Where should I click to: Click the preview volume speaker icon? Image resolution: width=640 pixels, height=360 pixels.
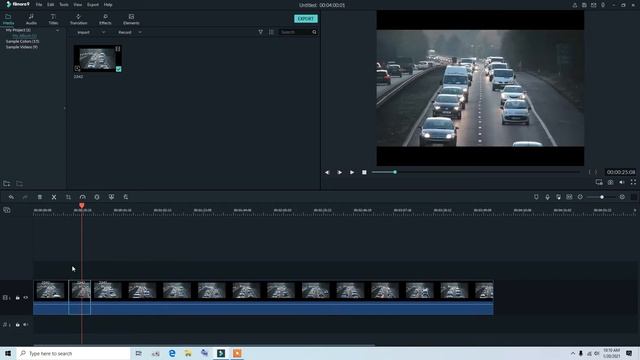622,182
